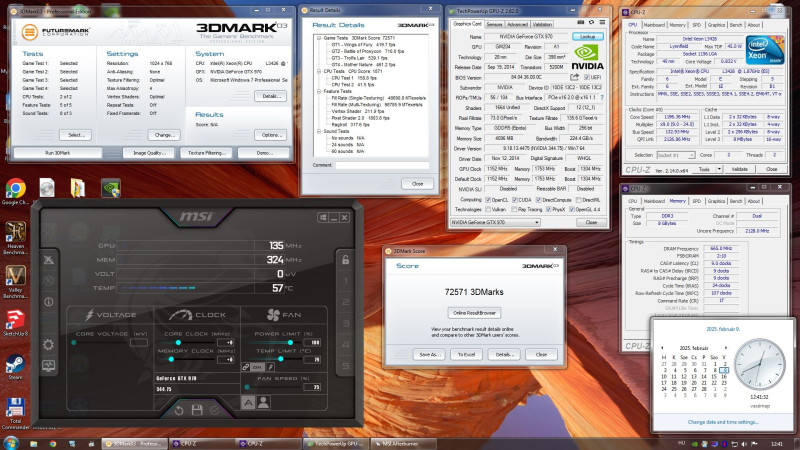This screenshot has height=450, width=800.
Task: Click Save As in 3DMark Score window
Action: click(x=429, y=355)
